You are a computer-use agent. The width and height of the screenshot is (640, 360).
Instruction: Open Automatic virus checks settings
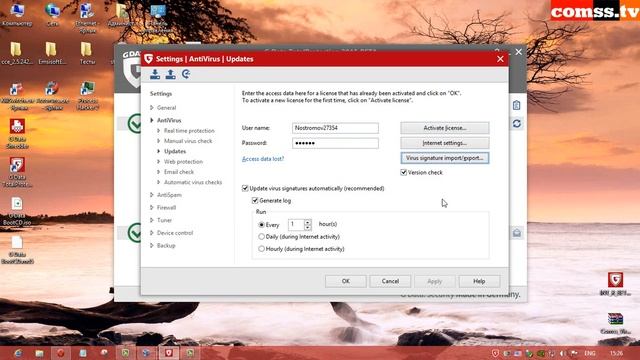point(193,182)
